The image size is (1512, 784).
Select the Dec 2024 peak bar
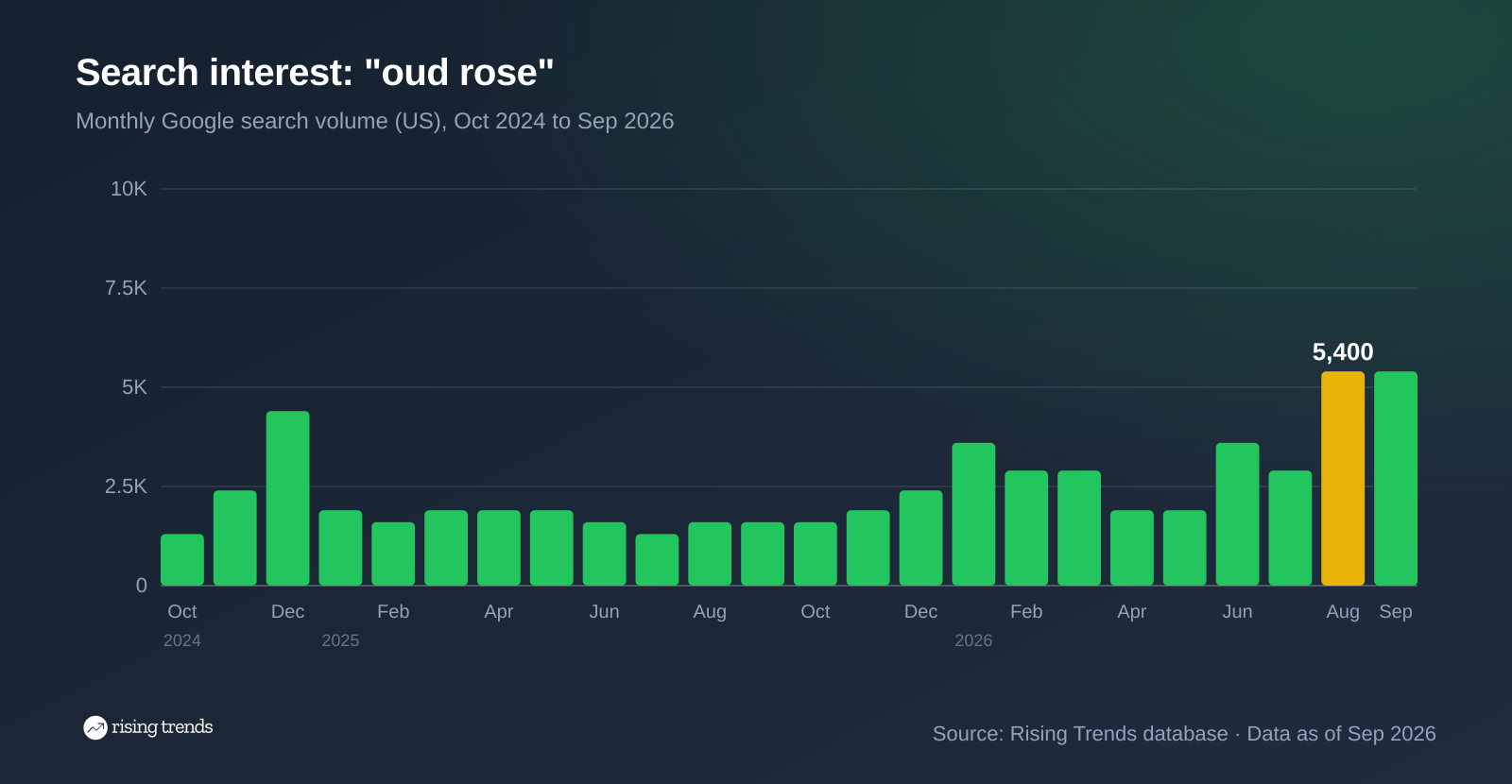coord(288,499)
